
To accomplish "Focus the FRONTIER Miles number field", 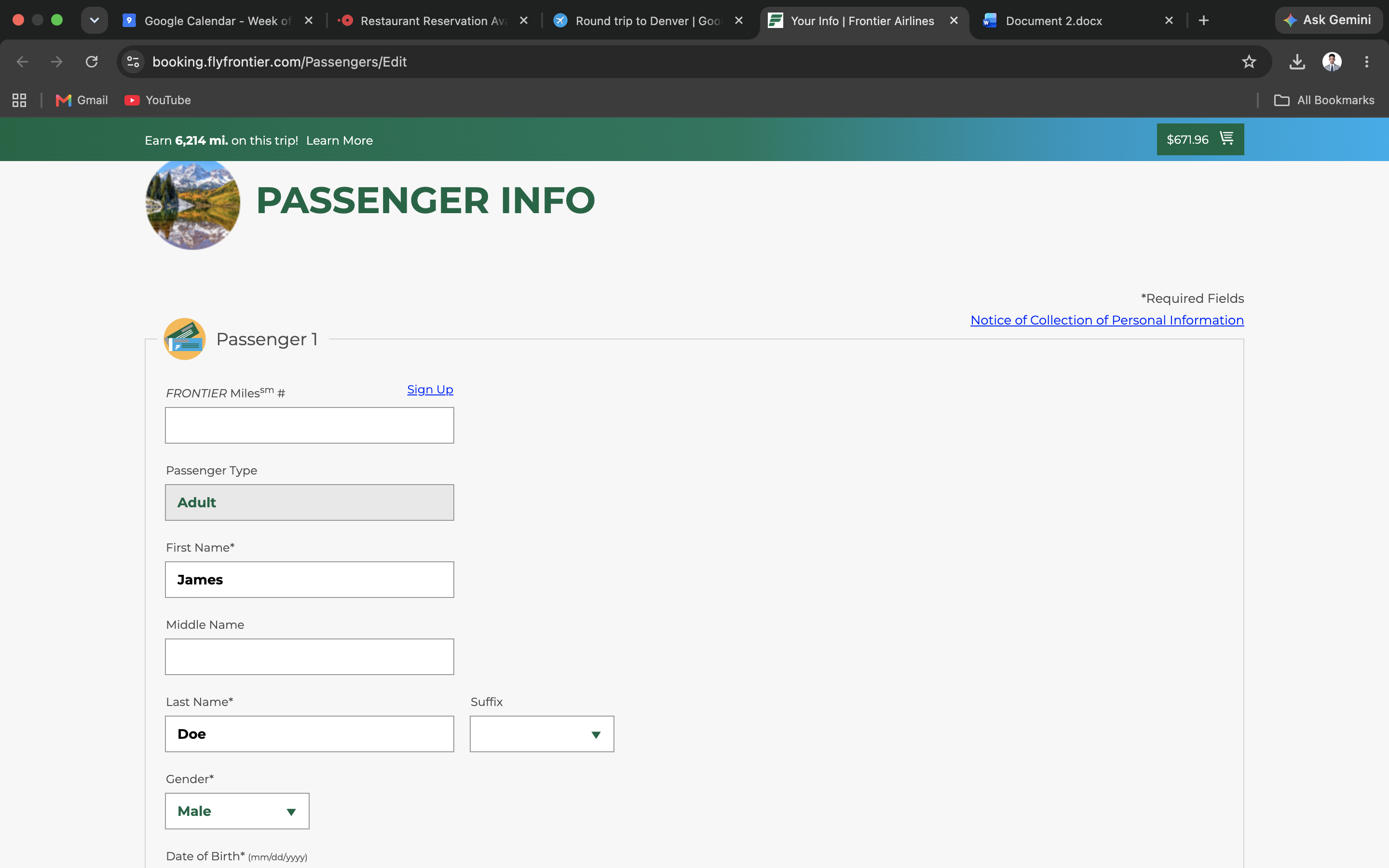I will 309,425.
